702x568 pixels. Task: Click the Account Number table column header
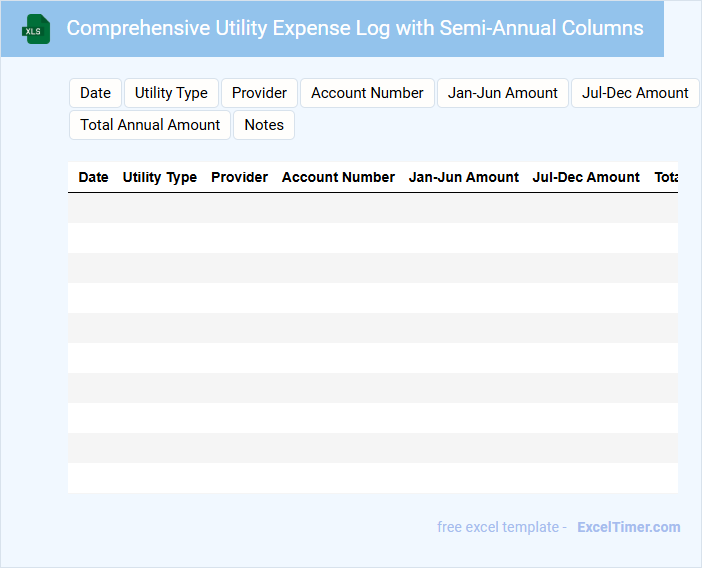(x=338, y=177)
